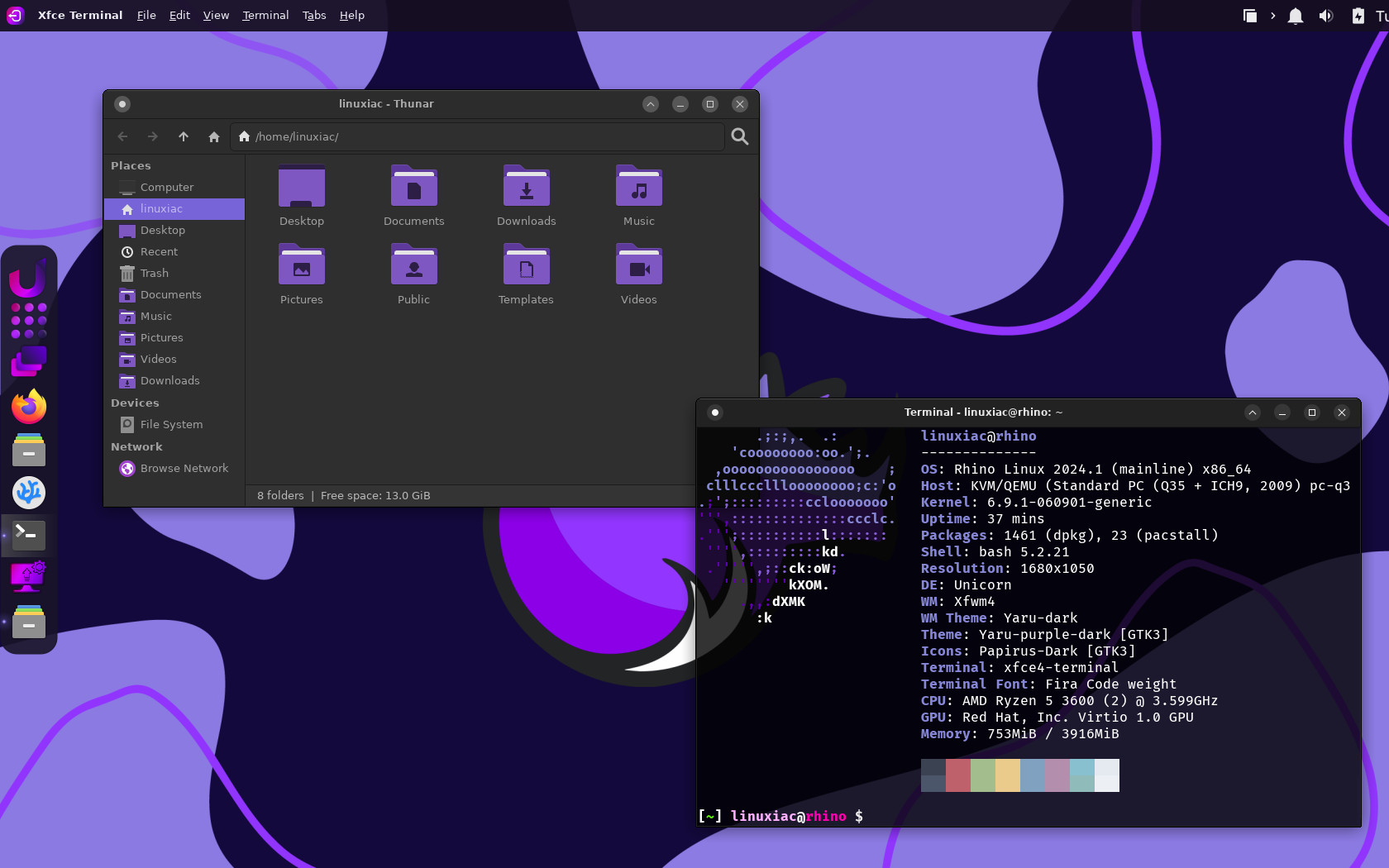This screenshot has width=1389, height=868.
Task: Open app grid dots in dock
Action: 29,321
